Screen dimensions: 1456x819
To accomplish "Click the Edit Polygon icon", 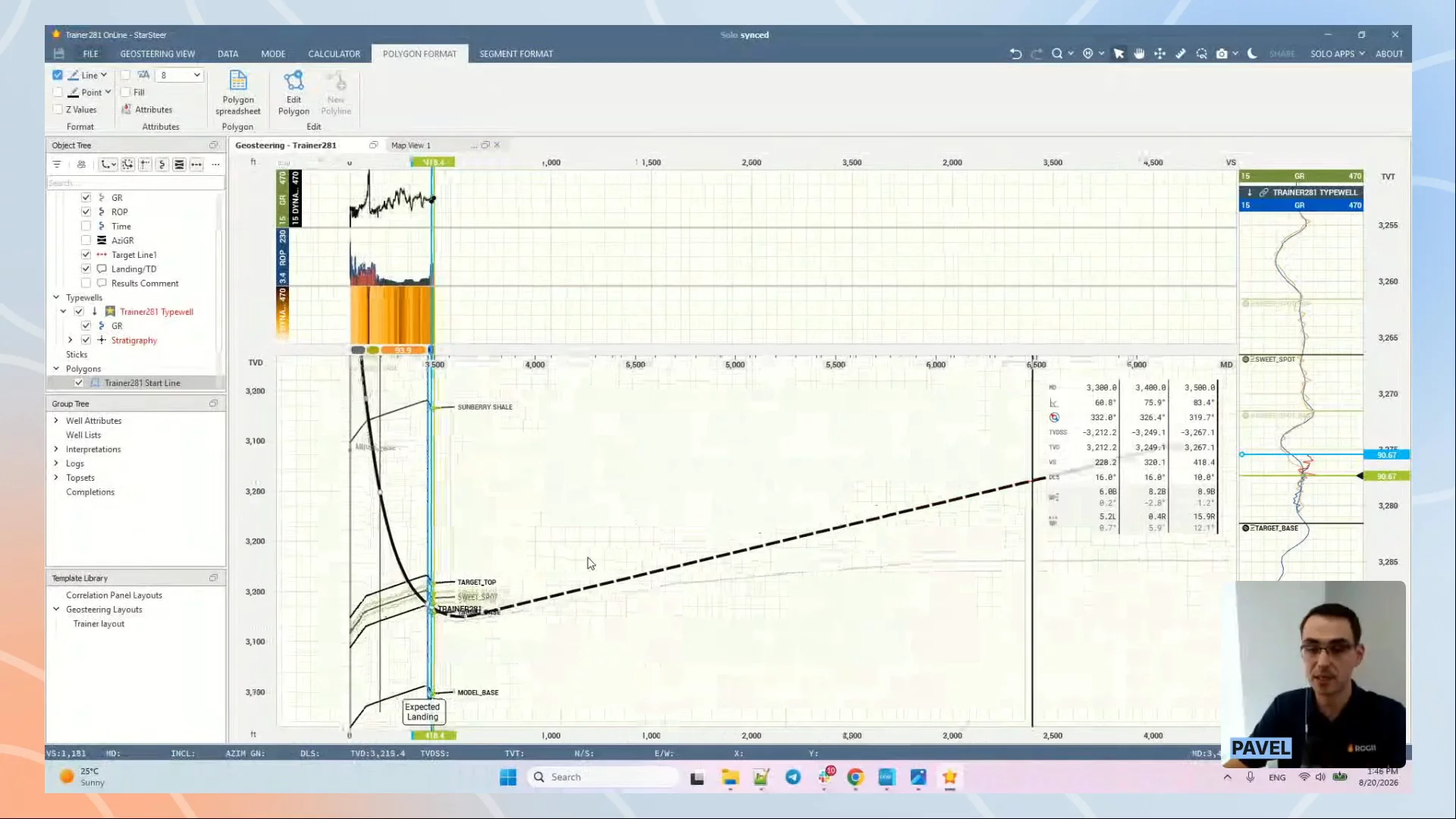I will pyautogui.click(x=293, y=93).
